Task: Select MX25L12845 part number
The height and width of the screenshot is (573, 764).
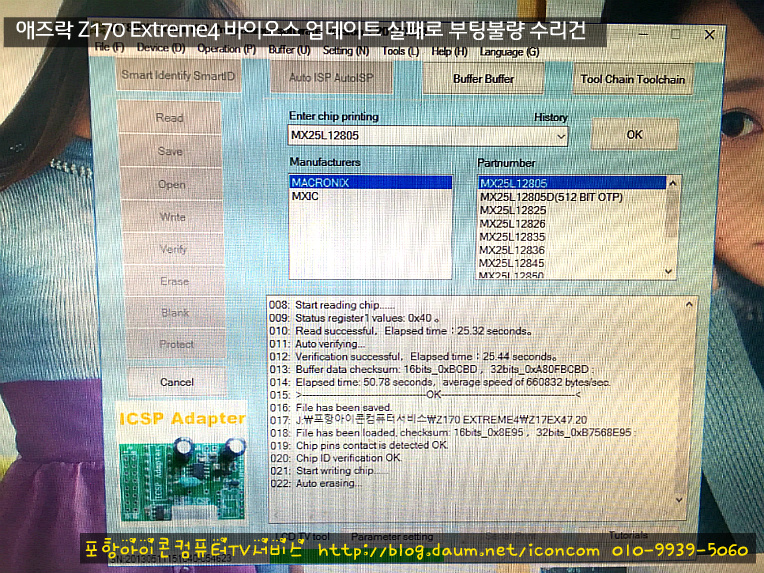Action: 572,263
